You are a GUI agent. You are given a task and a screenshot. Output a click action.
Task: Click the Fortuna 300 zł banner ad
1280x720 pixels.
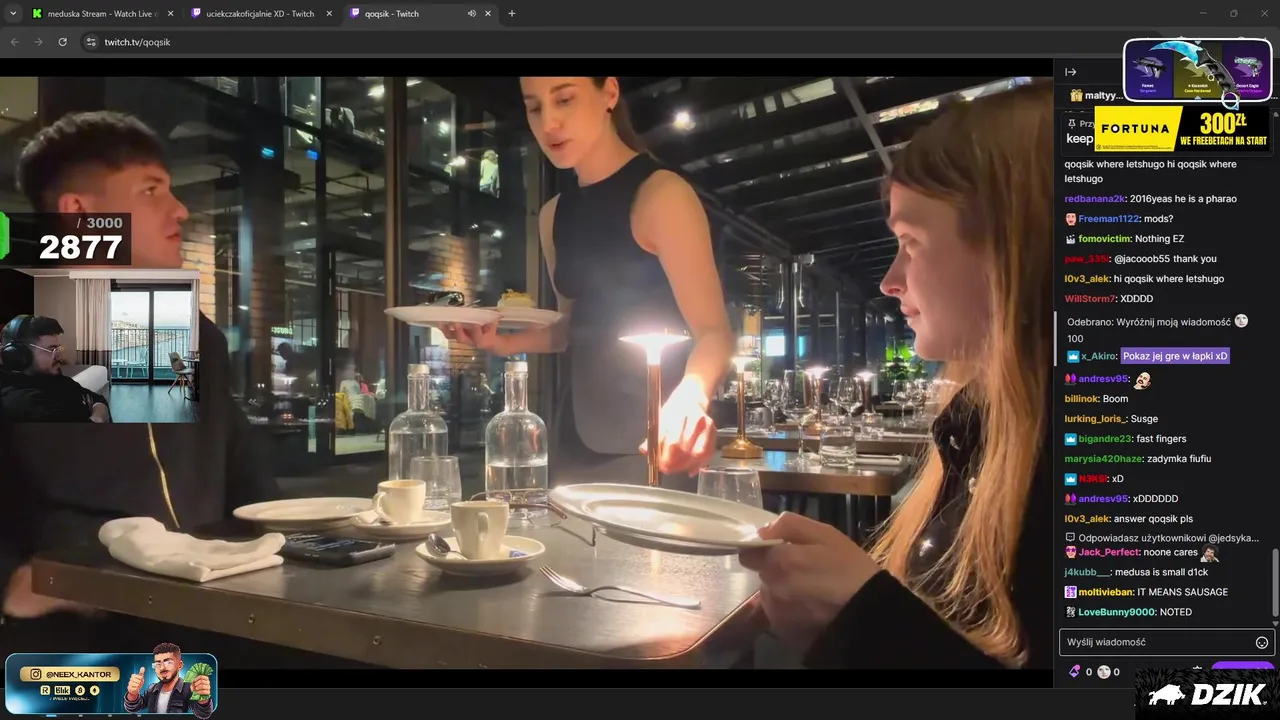1182,129
